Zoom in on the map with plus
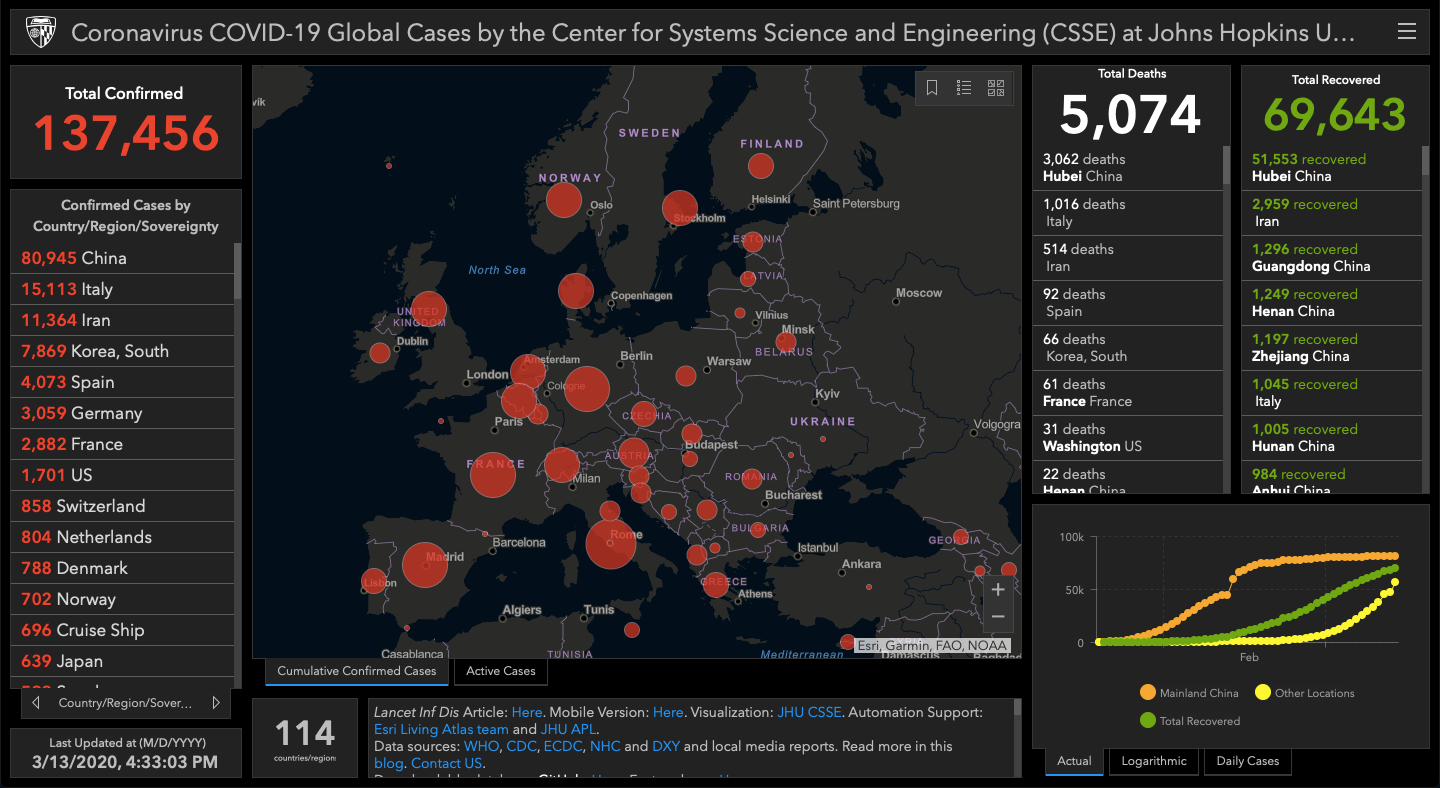 pyautogui.click(x=998, y=590)
